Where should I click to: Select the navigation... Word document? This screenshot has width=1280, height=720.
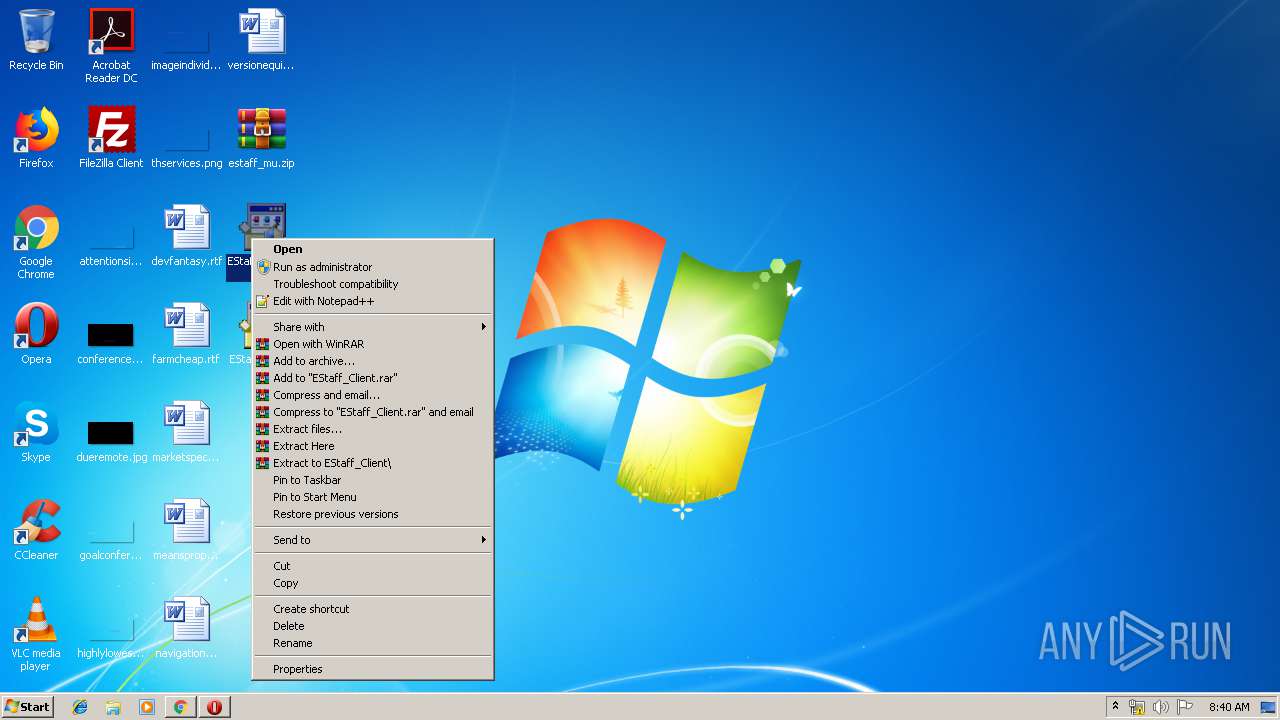[186, 628]
